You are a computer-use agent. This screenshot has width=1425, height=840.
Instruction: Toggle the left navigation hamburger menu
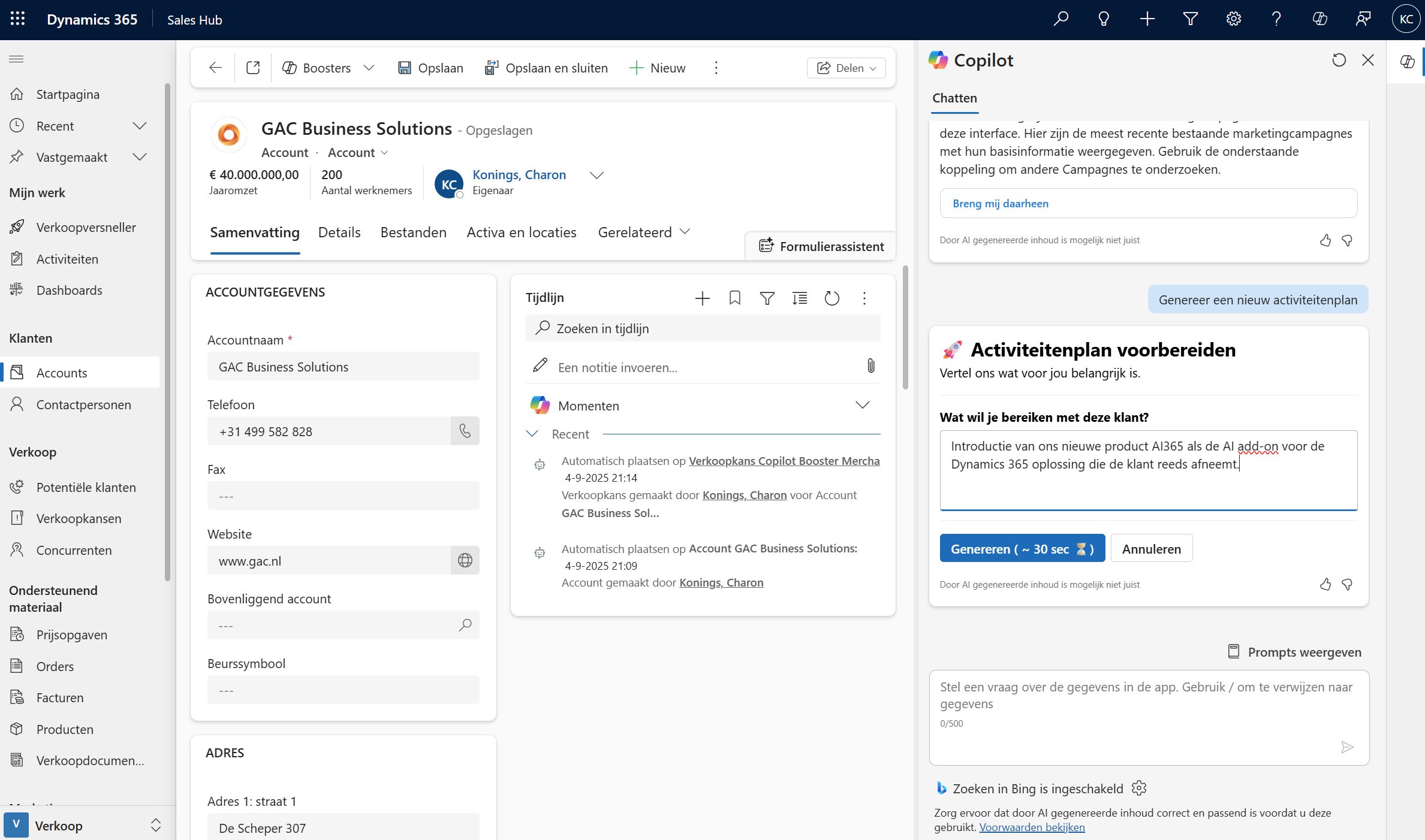pos(17,59)
